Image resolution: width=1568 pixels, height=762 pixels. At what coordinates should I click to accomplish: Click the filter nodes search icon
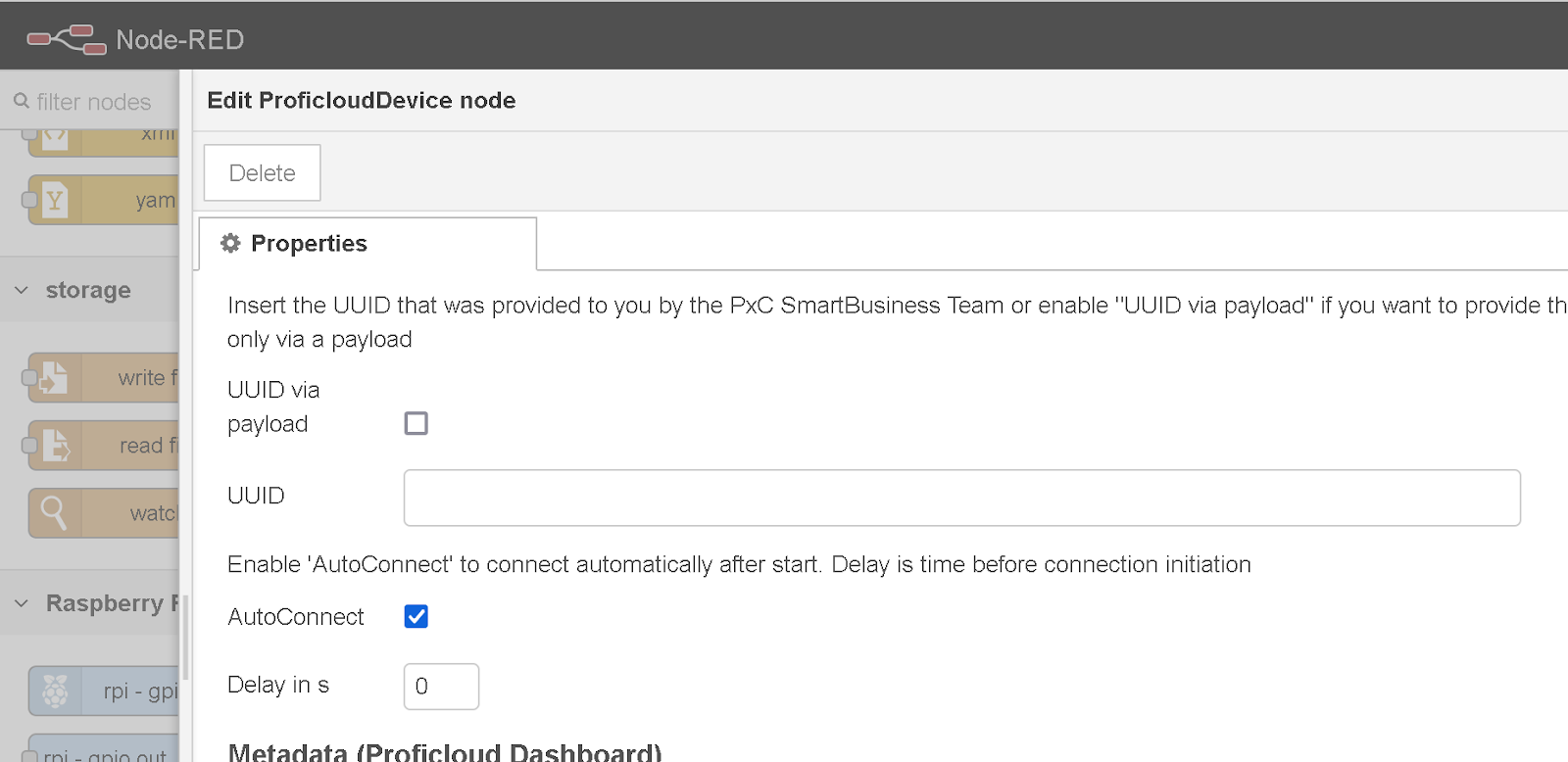(22, 101)
